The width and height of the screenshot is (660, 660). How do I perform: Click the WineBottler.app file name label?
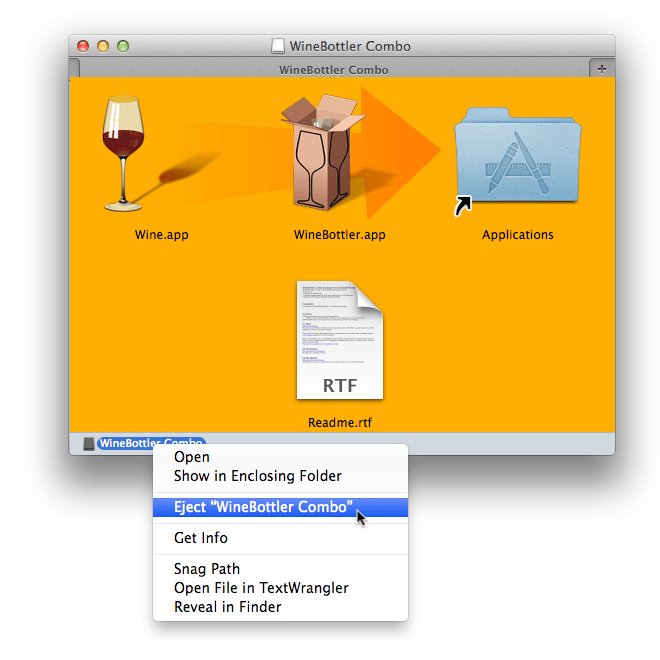point(340,235)
